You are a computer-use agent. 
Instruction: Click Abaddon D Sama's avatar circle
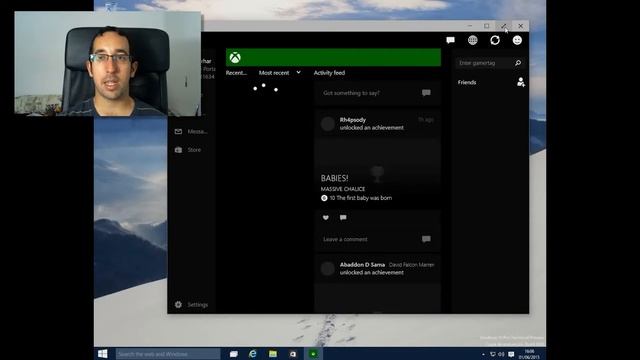point(327,269)
